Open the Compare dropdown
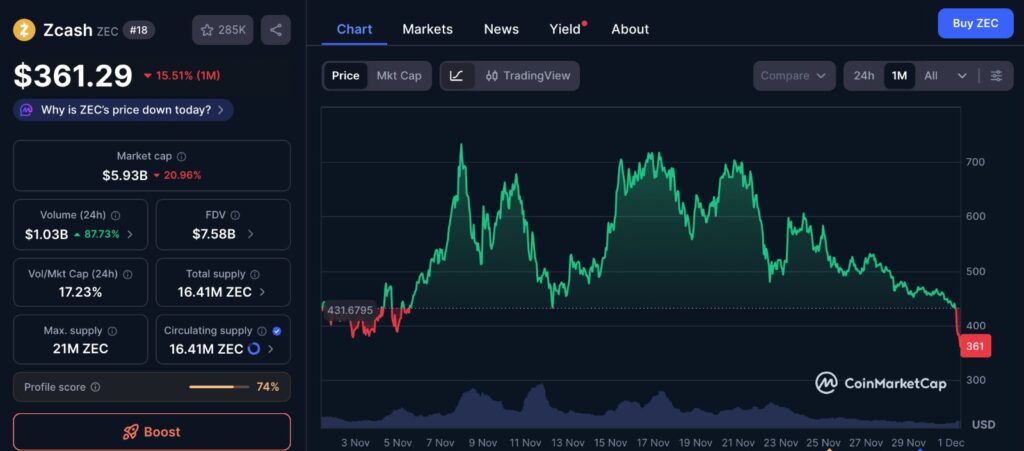 (x=794, y=76)
